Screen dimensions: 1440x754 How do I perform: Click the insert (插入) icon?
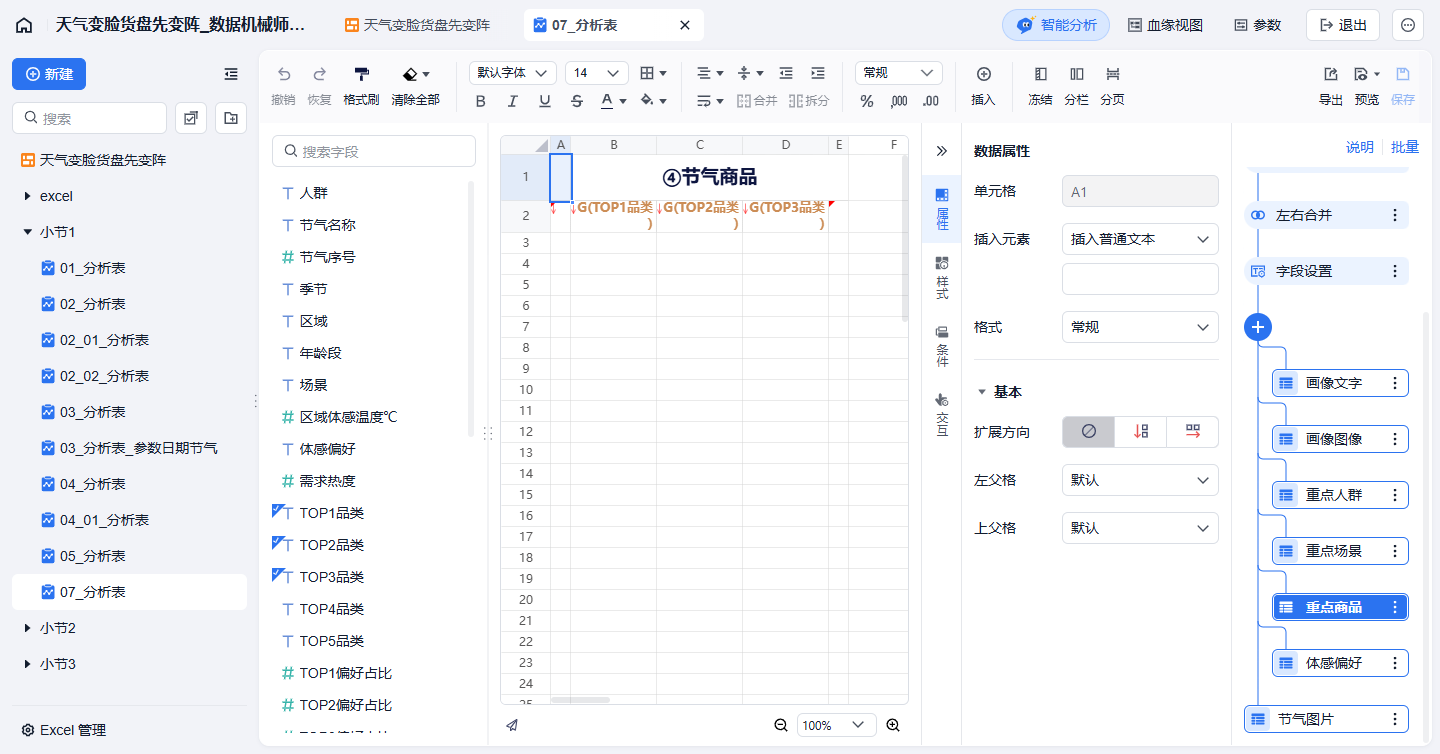click(983, 74)
